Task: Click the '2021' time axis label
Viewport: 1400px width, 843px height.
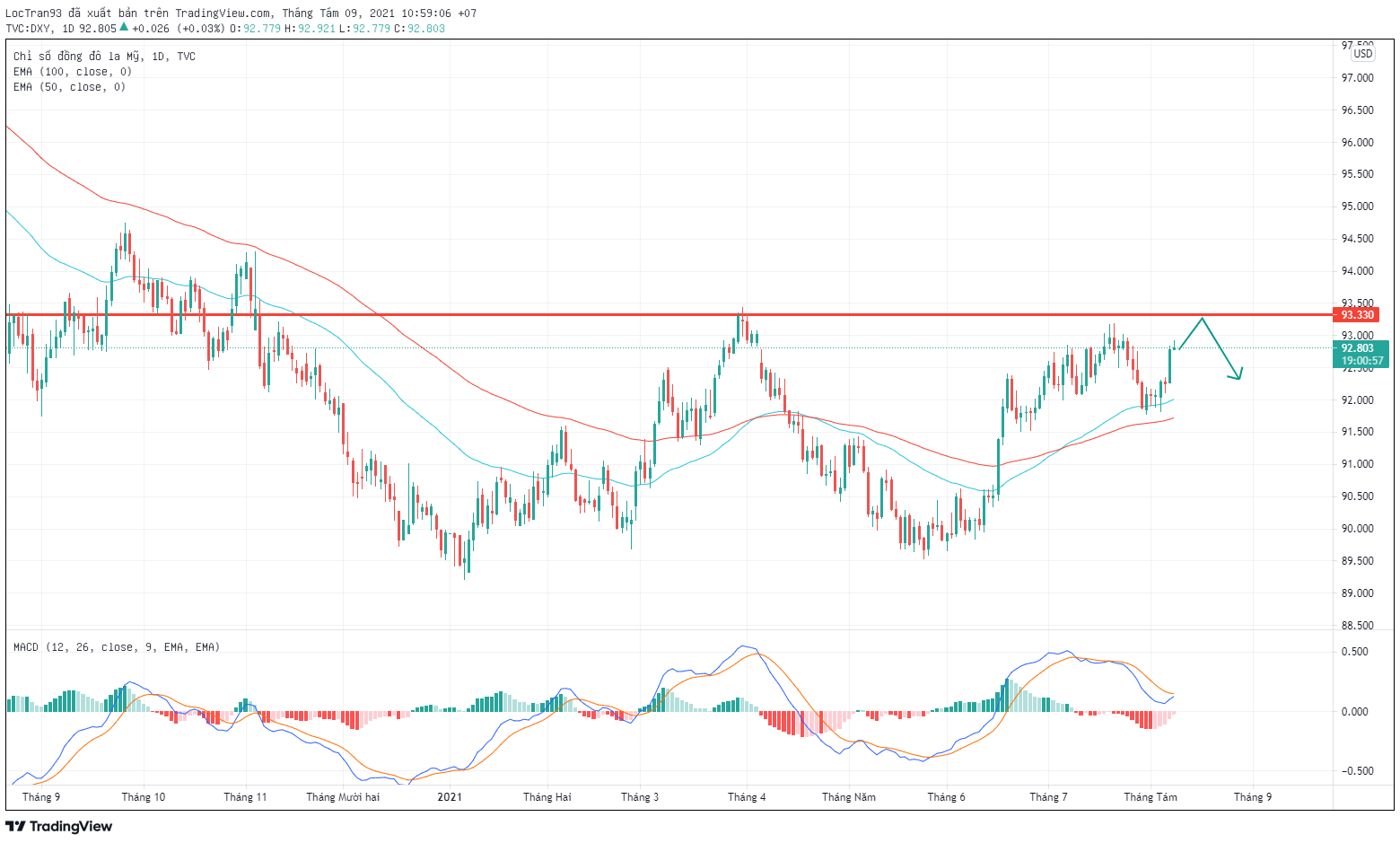Action: (450, 797)
